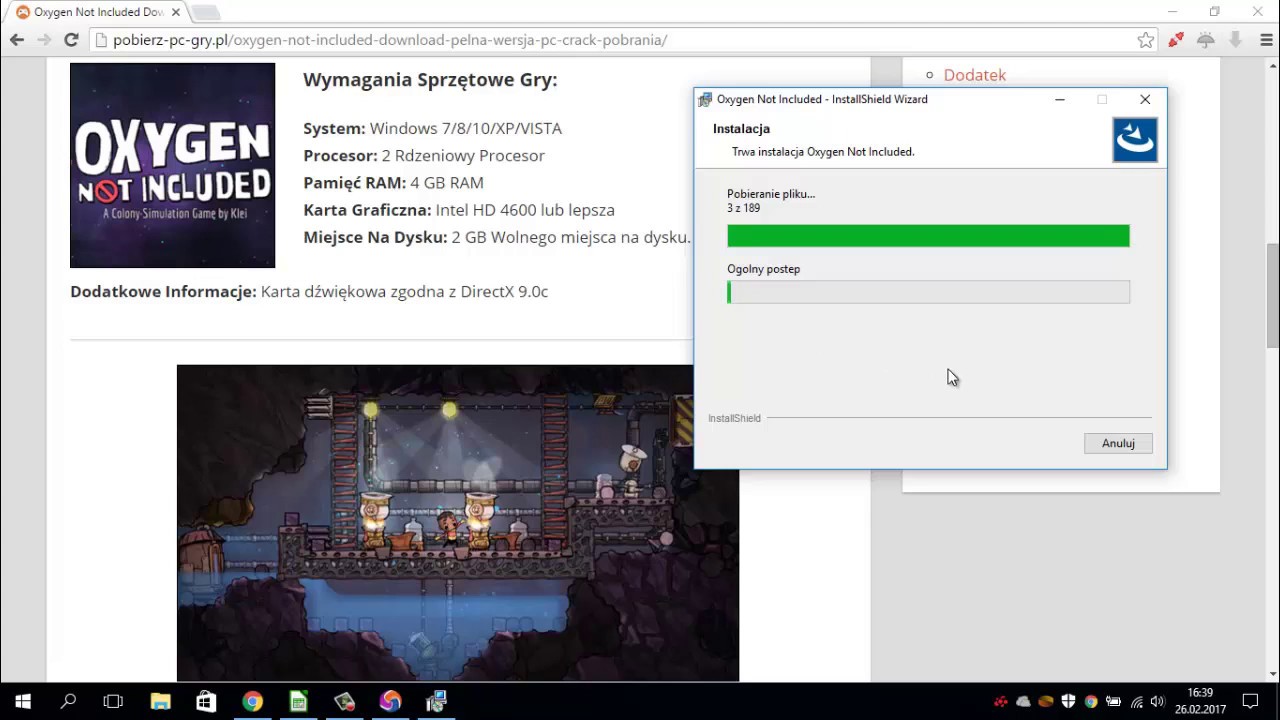Click the 'Wymagania Sprzętowe Gry:' heading
Screen dimensions: 1280x720
click(430, 80)
